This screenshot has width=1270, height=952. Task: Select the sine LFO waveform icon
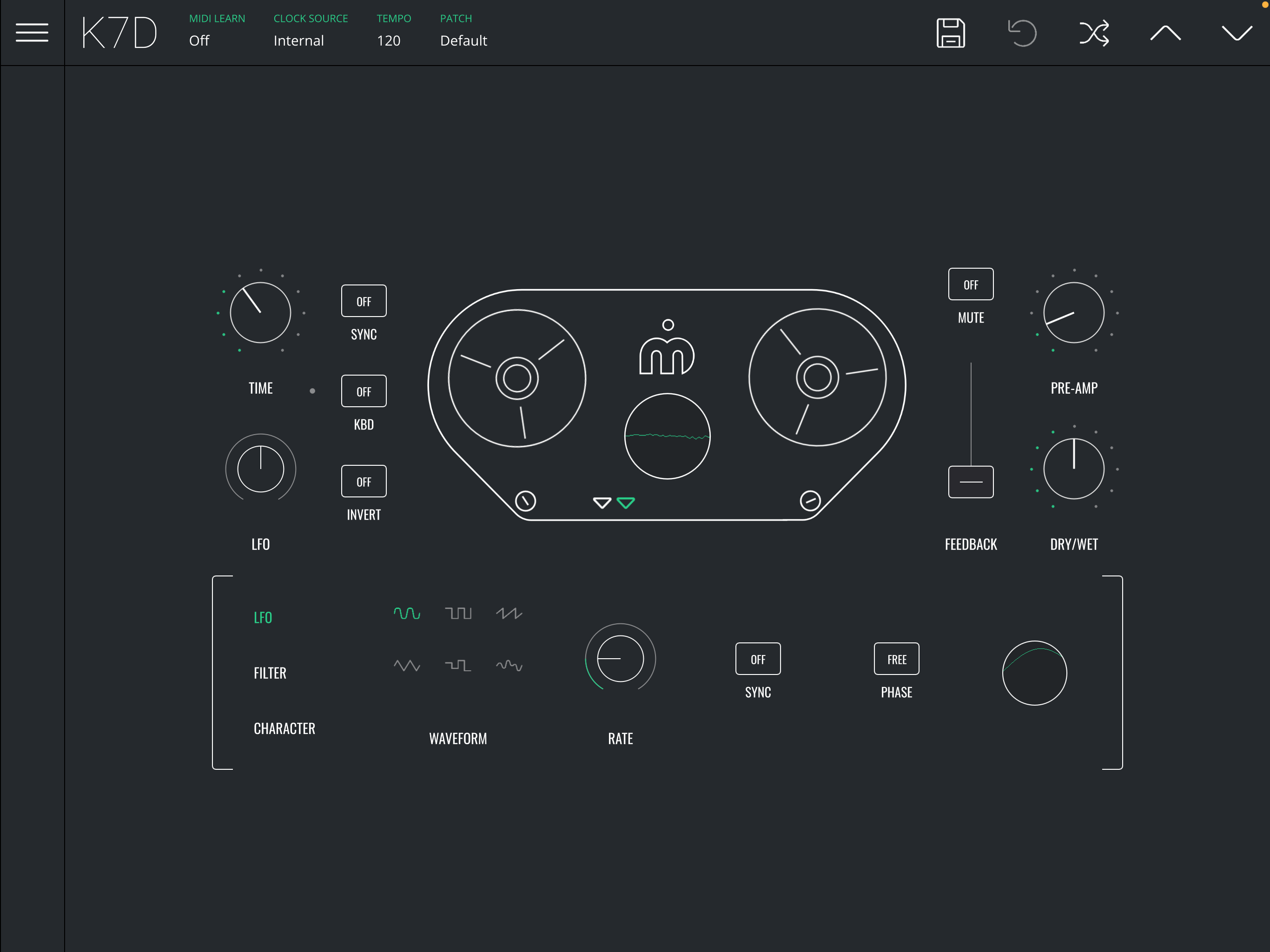click(406, 613)
